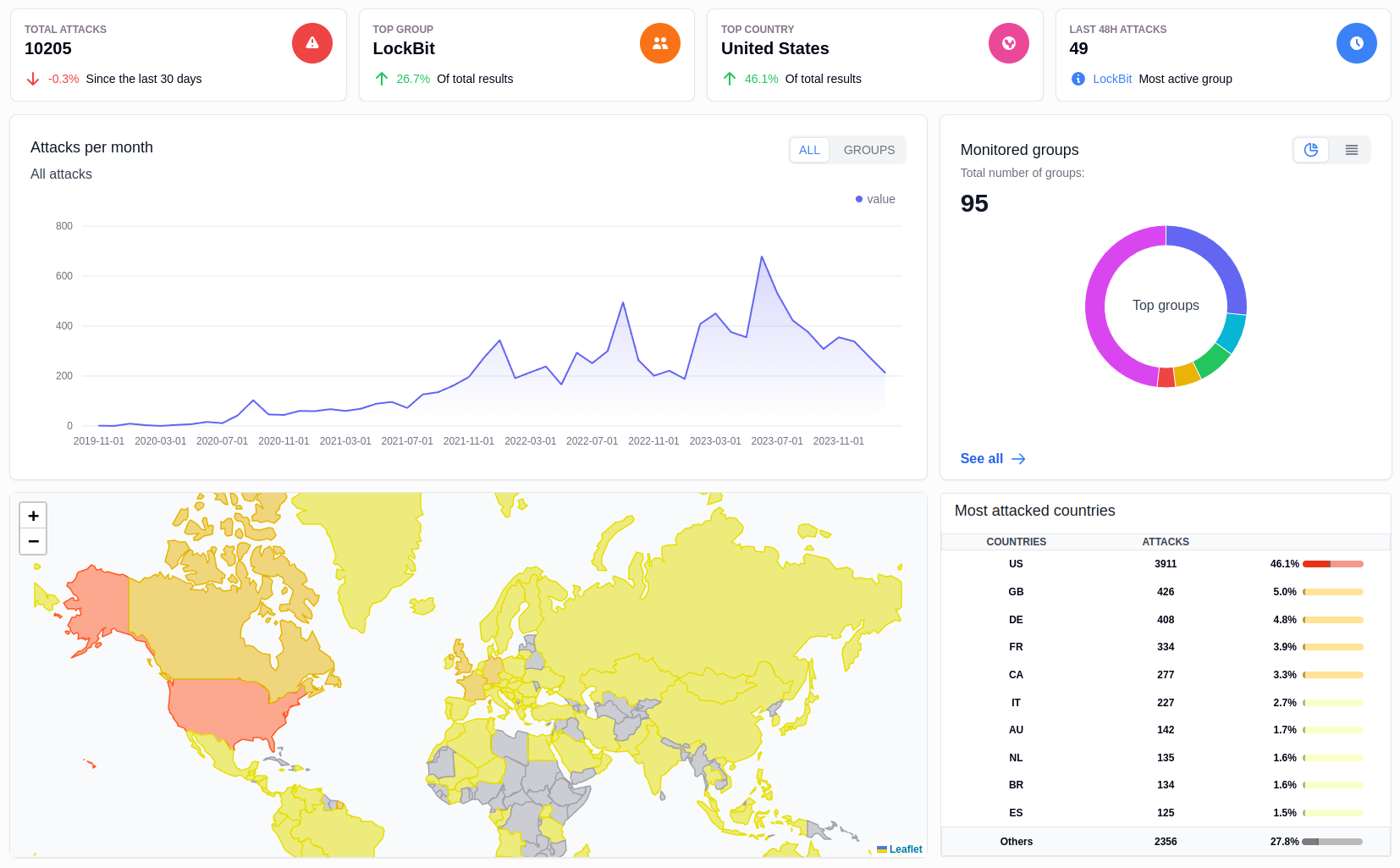Click the Top groups label in donut center

(x=1166, y=305)
